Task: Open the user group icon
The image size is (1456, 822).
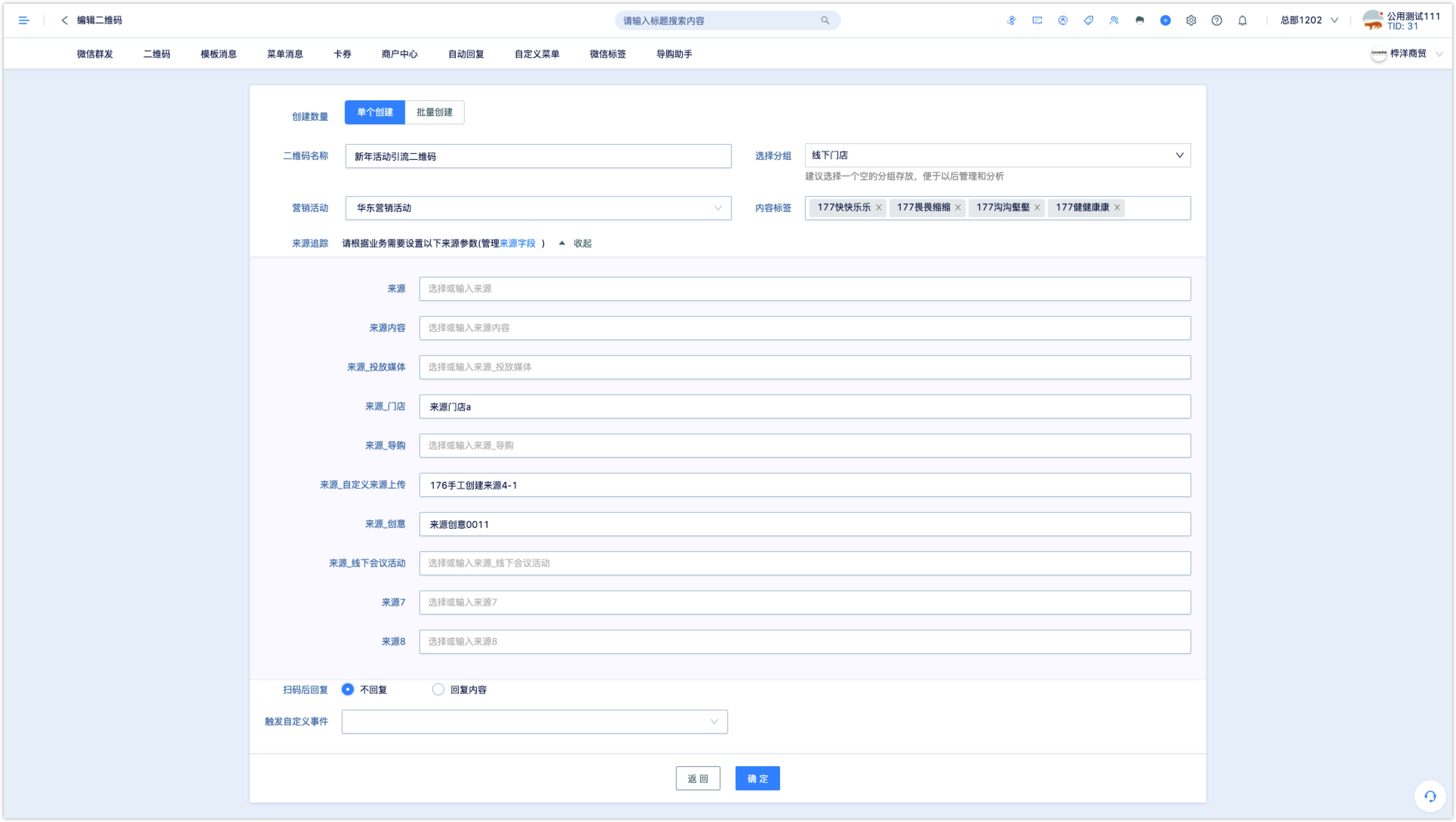Action: tap(1114, 20)
